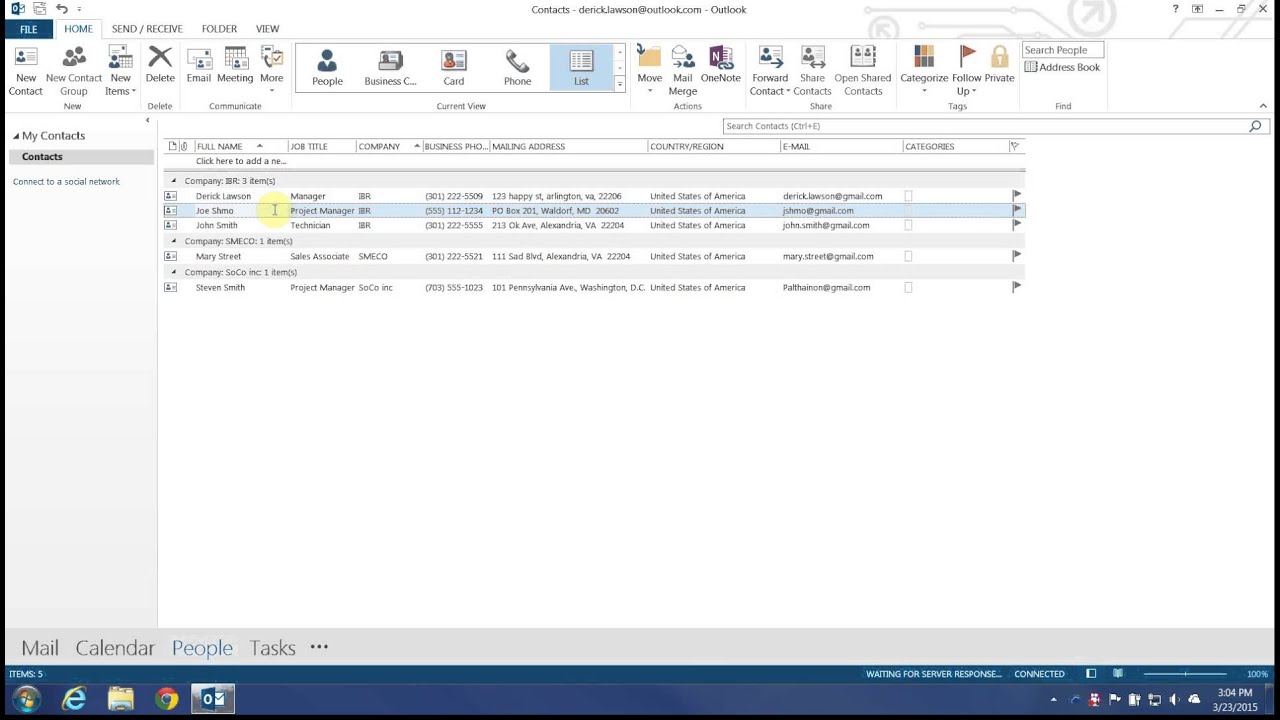The width and height of the screenshot is (1280, 720).
Task: Toggle category box for Derick Lawson
Action: [x=908, y=196]
